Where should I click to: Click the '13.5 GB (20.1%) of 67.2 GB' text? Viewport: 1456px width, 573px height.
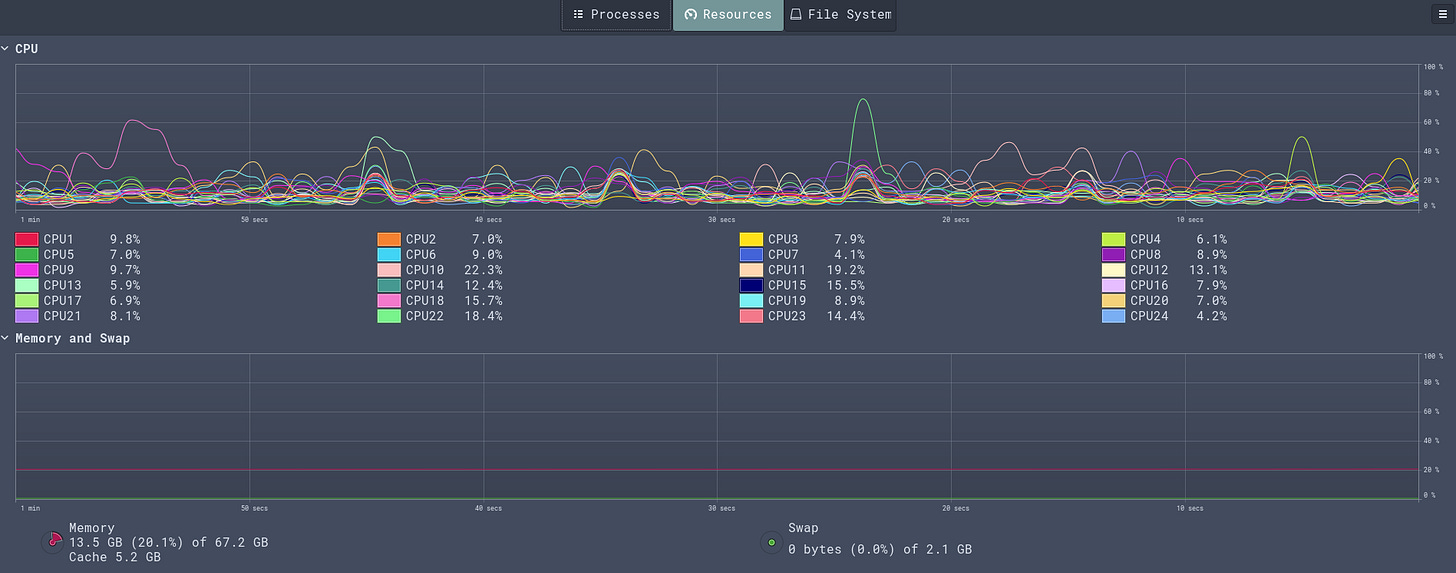(168, 542)
